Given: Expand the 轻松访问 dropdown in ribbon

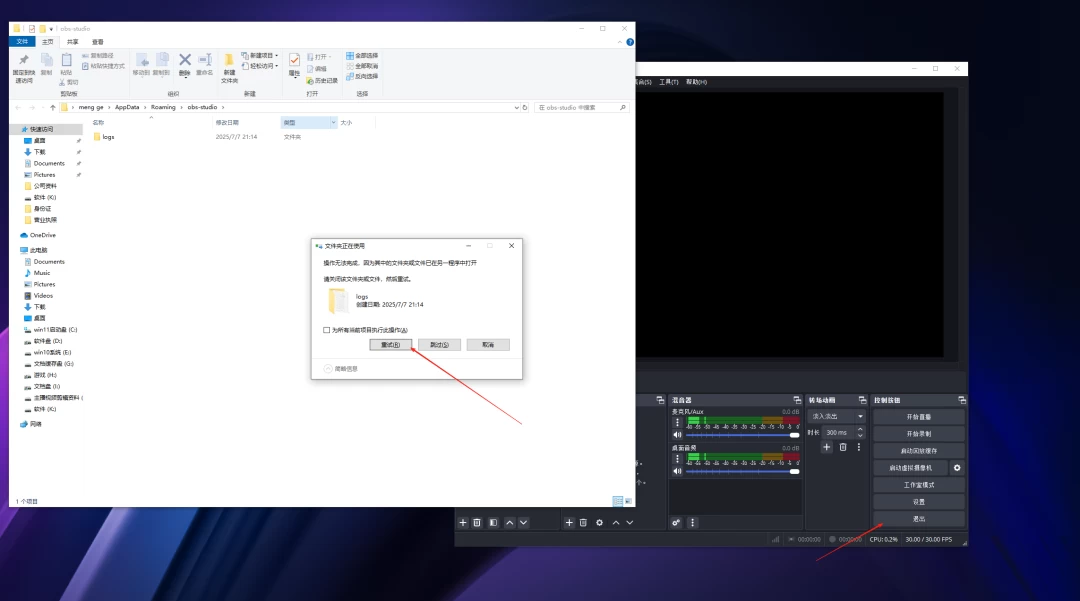Looking at the screenshot, I should 260,66.
